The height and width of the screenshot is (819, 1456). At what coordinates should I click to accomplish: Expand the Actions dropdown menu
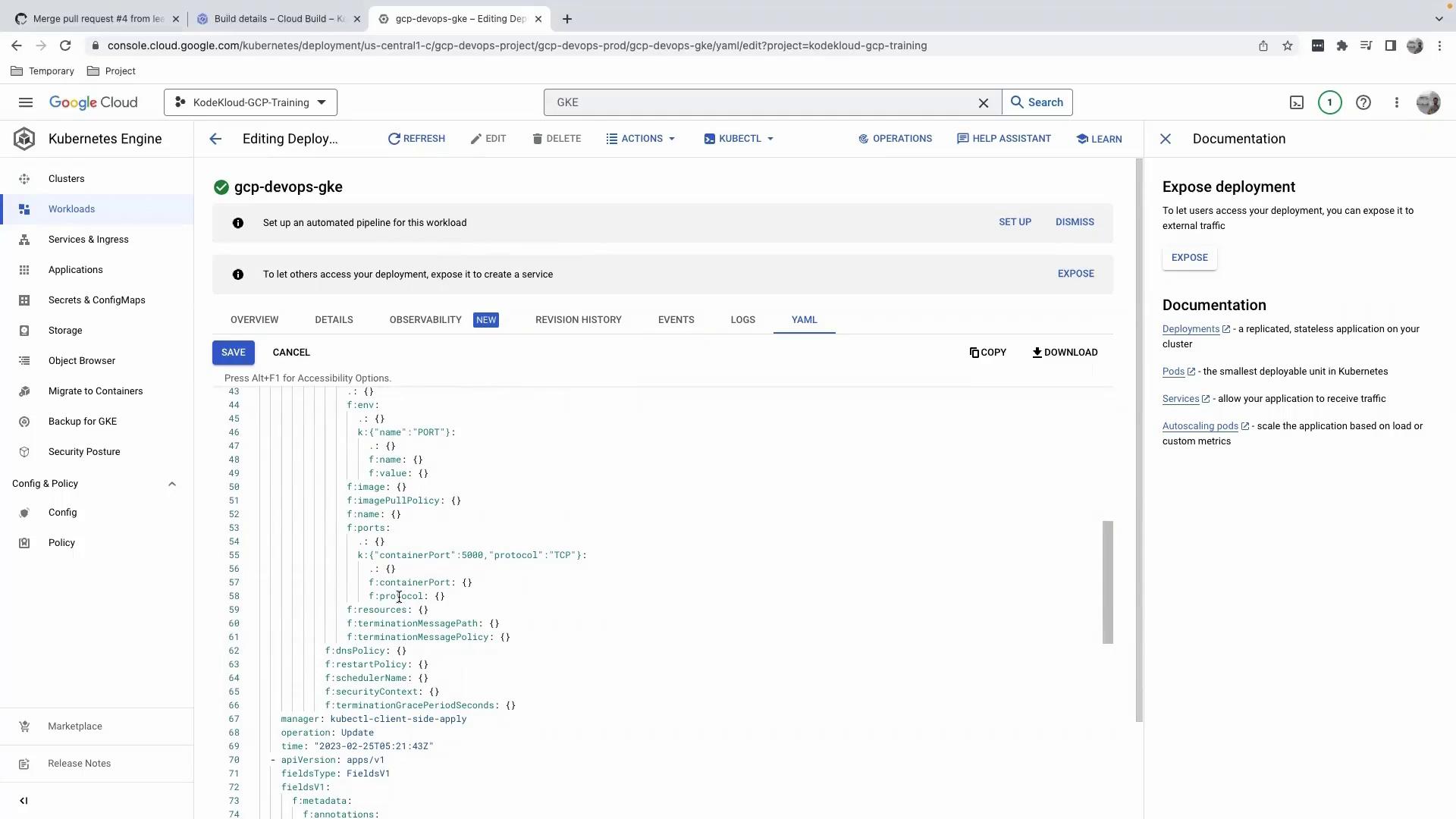click(641, 139)
